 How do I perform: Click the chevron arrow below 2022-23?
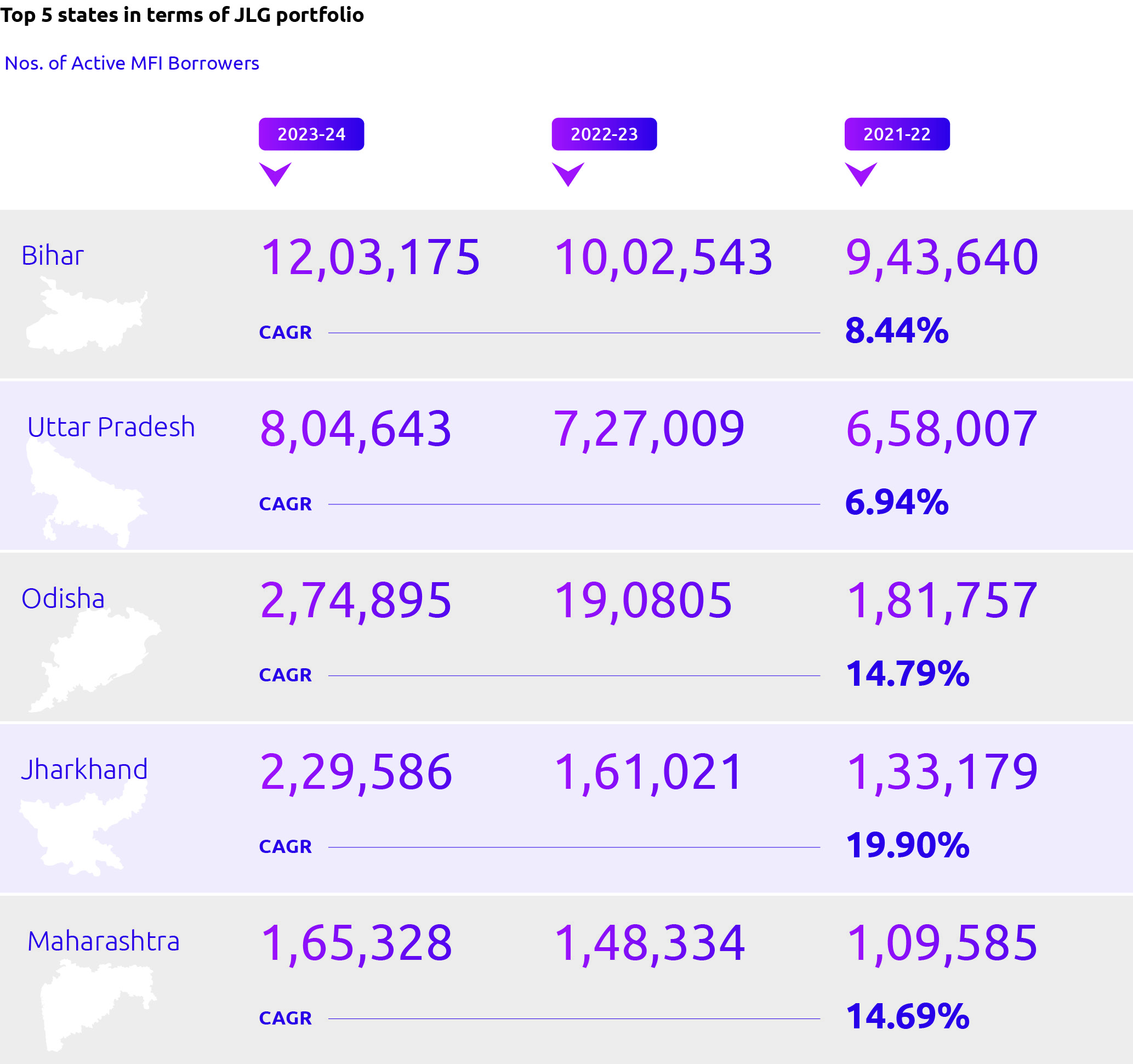point(568,173)
